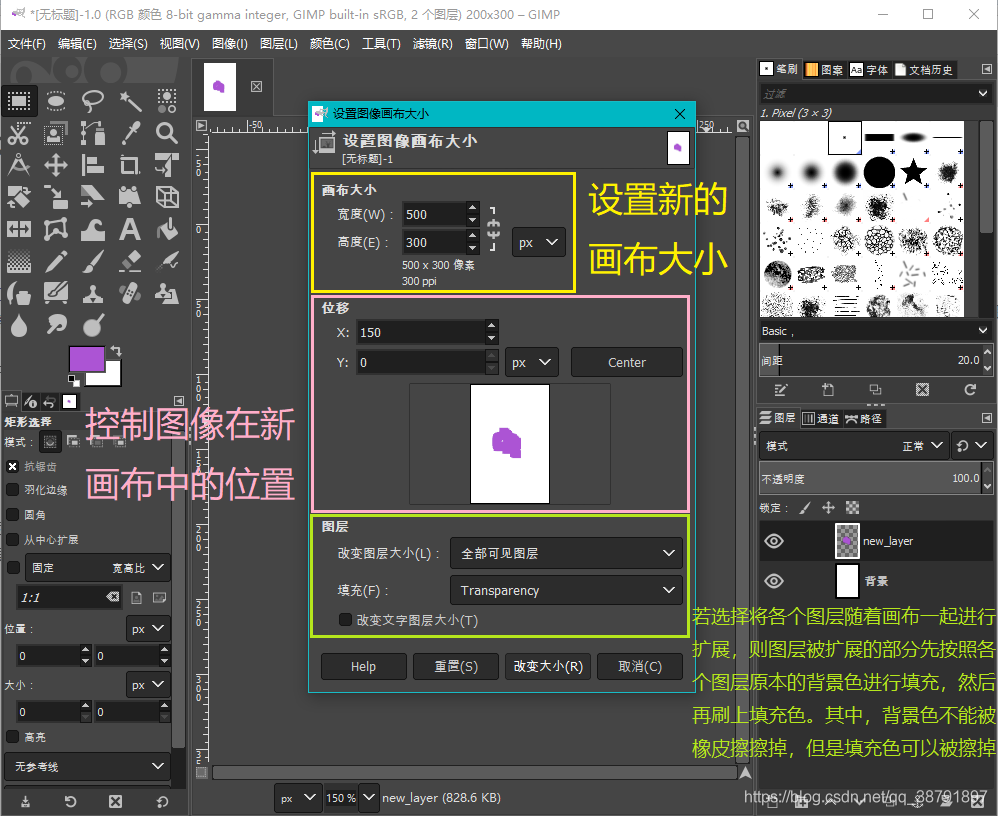Click the Cancel button in dialog
Image resolution: width=998 pixels, height=816 pixels.
640,666
